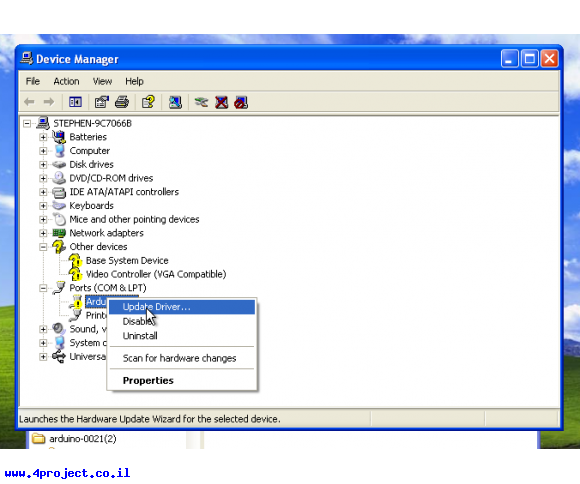
Task: Open the Action menu
Action: (66, 81)
